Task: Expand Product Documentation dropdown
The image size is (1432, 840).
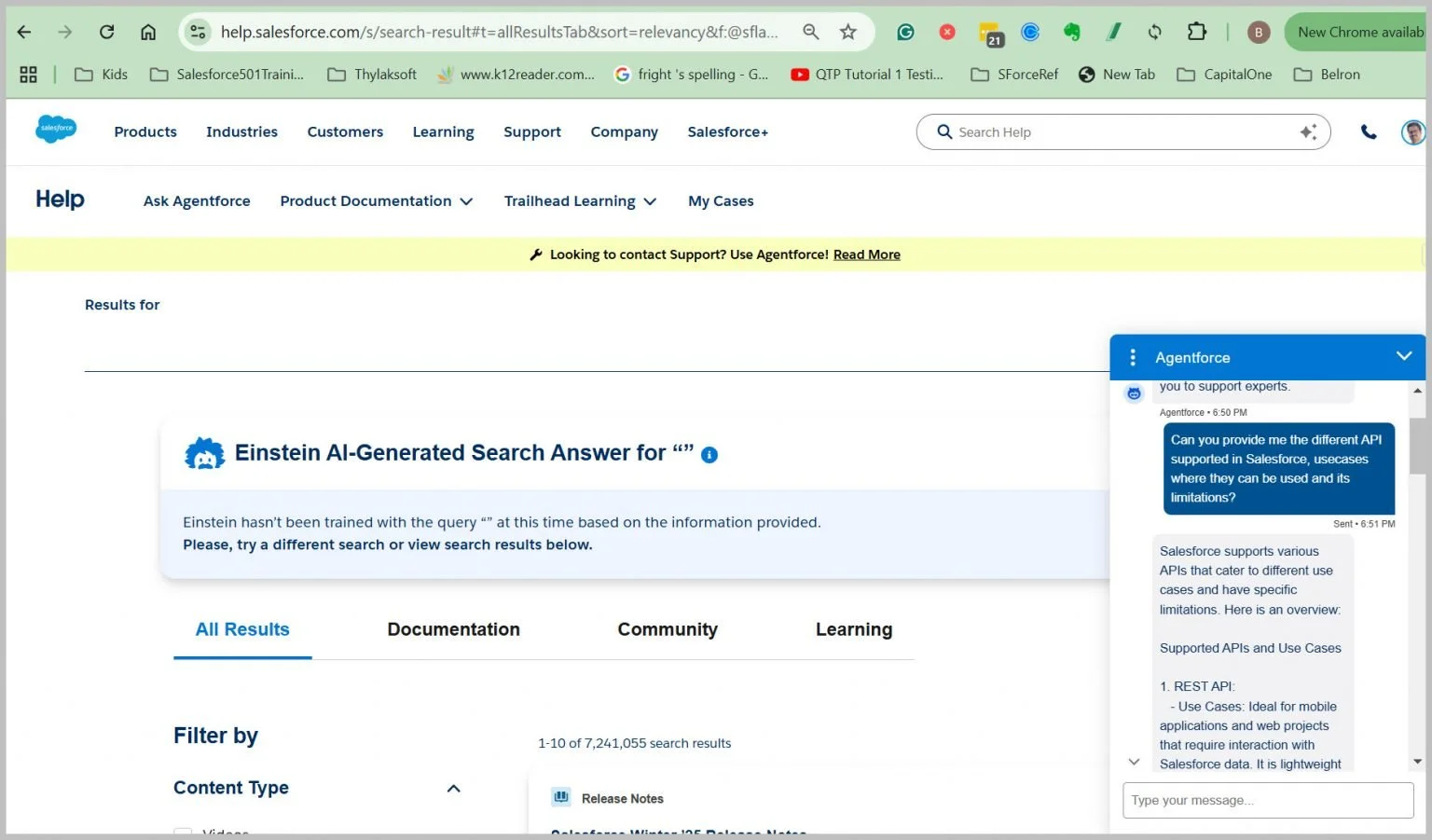Action: point(377,200)
